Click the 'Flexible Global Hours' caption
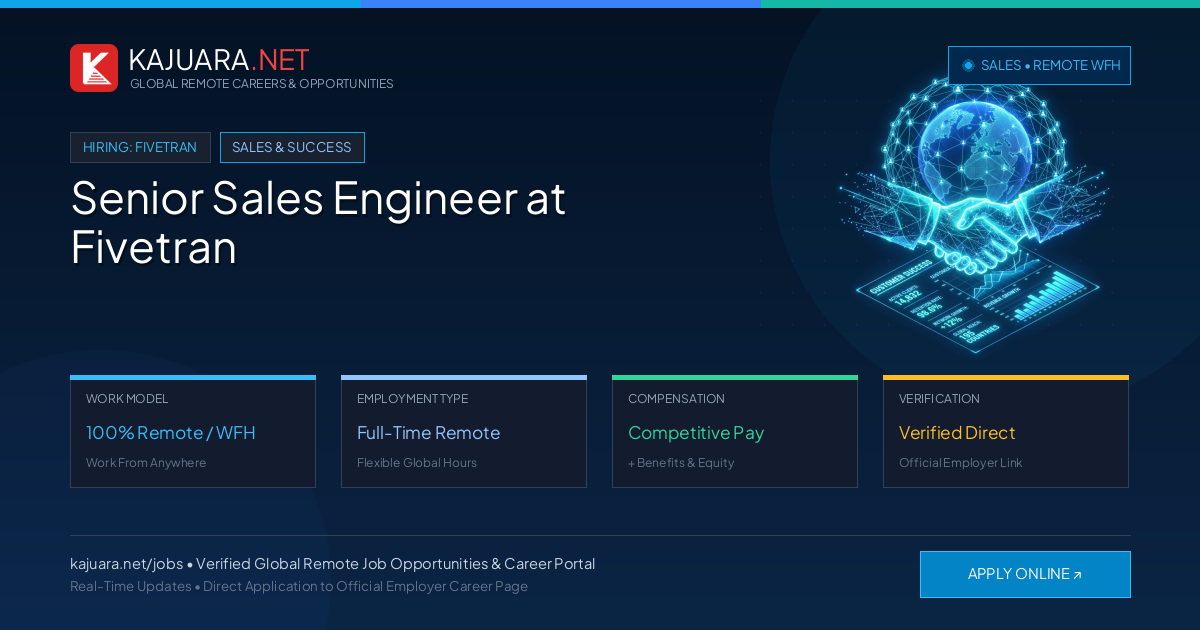Screen dimensions: 1200x630 point(417,463)
